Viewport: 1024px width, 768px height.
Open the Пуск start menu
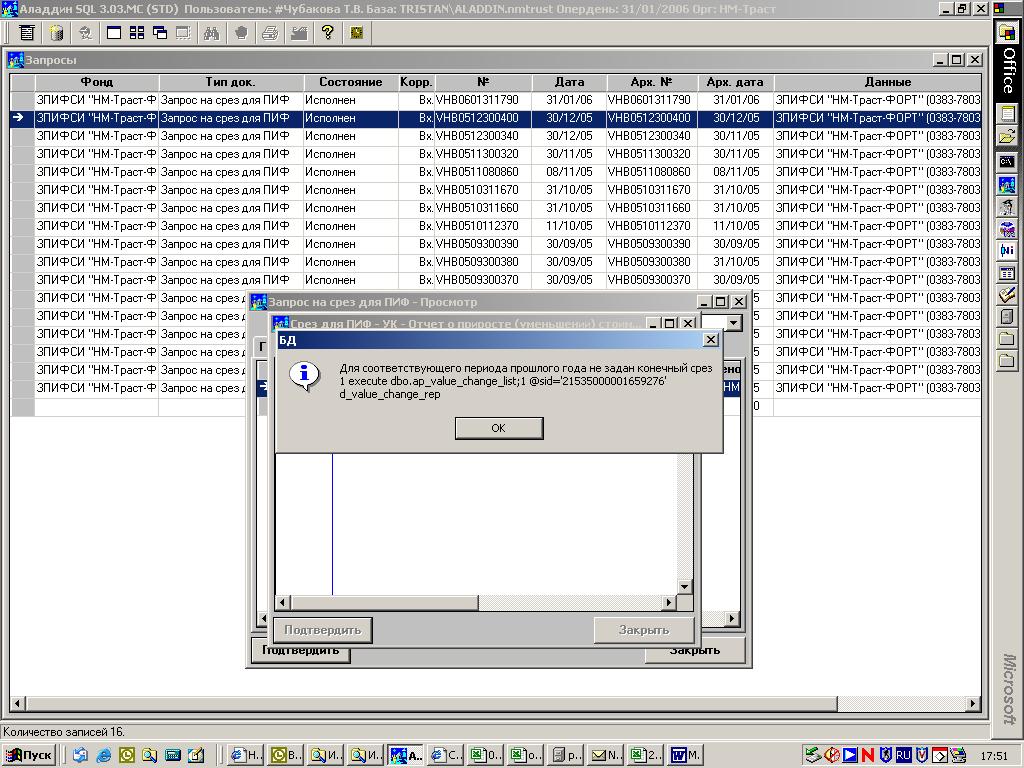click(x=30, y=756)
